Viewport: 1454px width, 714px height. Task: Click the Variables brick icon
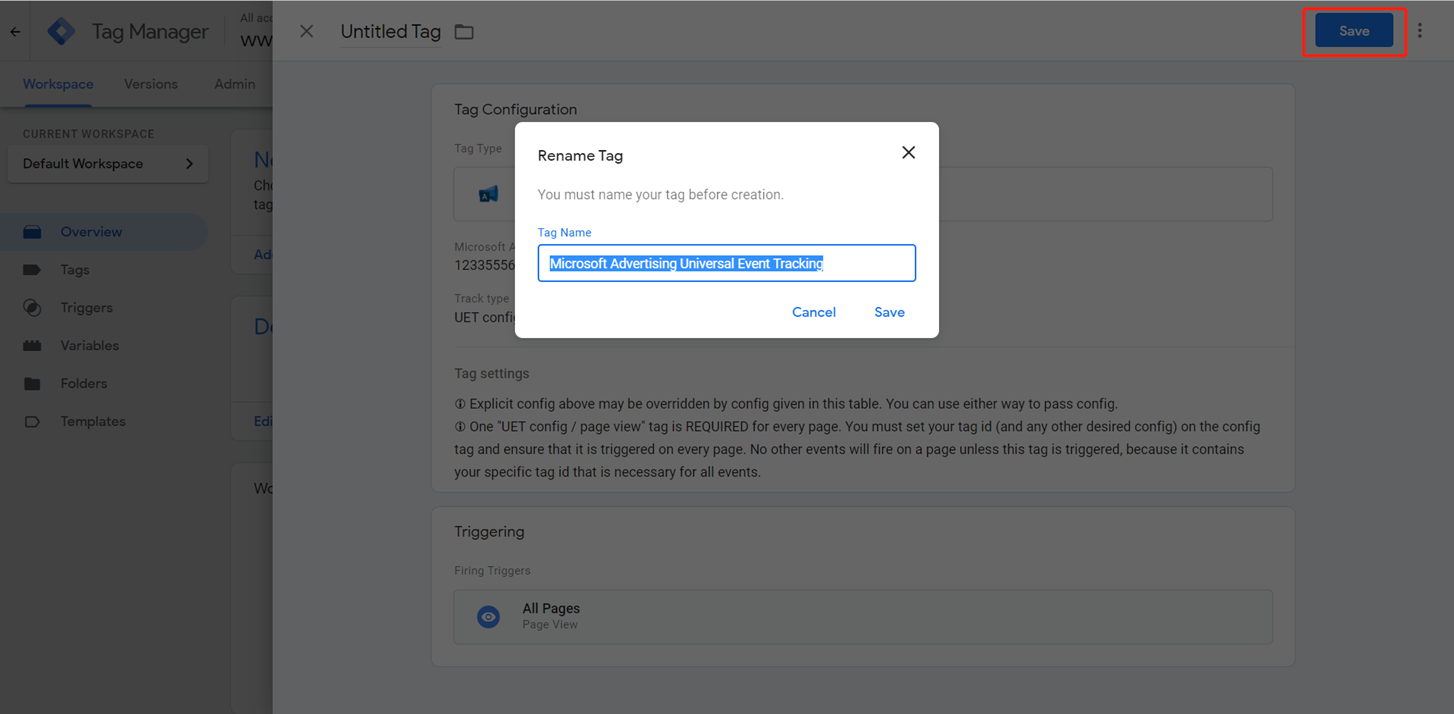click(32, 346)
